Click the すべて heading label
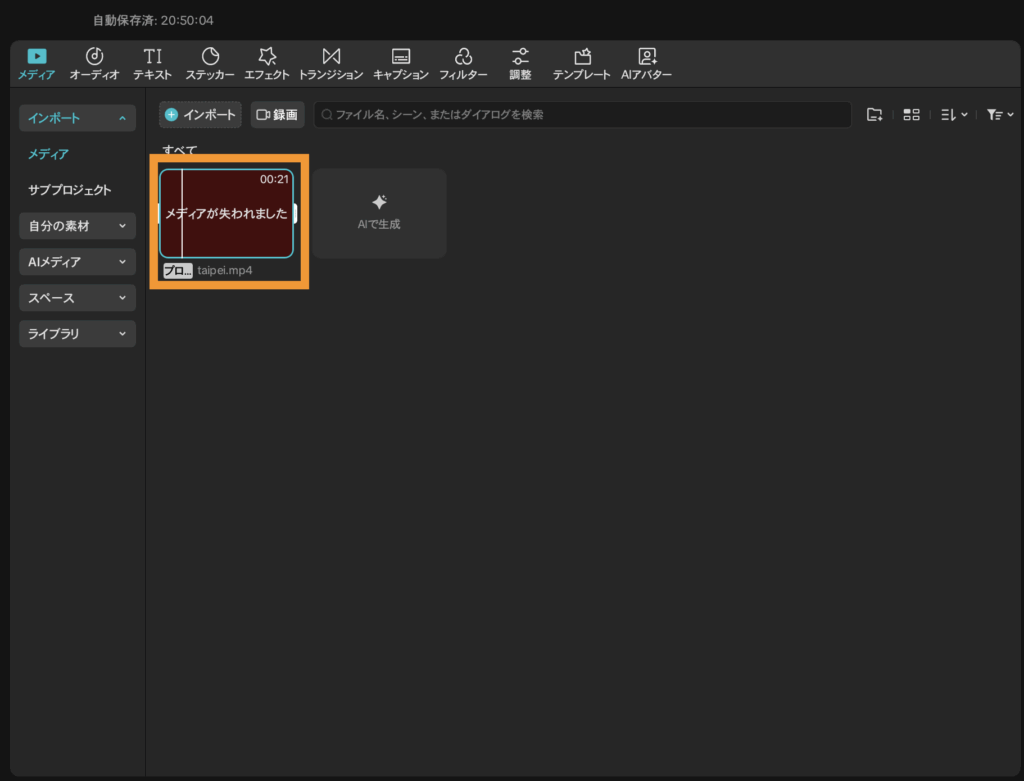Viewport: 1024px width, 781px height. pos(180,150)
